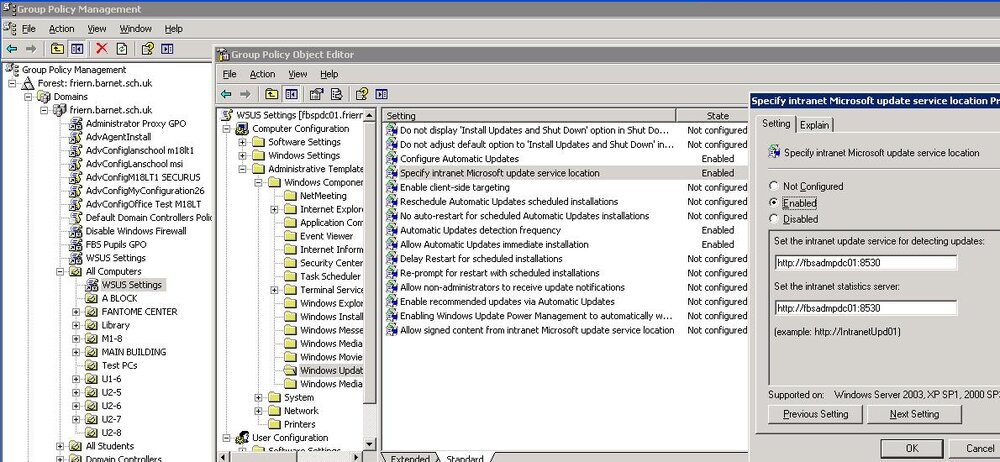This screenshot has height=462, width=1000.
Task: Click Help icon in Group Policy Management toolbar
Action: click(147, 48)
